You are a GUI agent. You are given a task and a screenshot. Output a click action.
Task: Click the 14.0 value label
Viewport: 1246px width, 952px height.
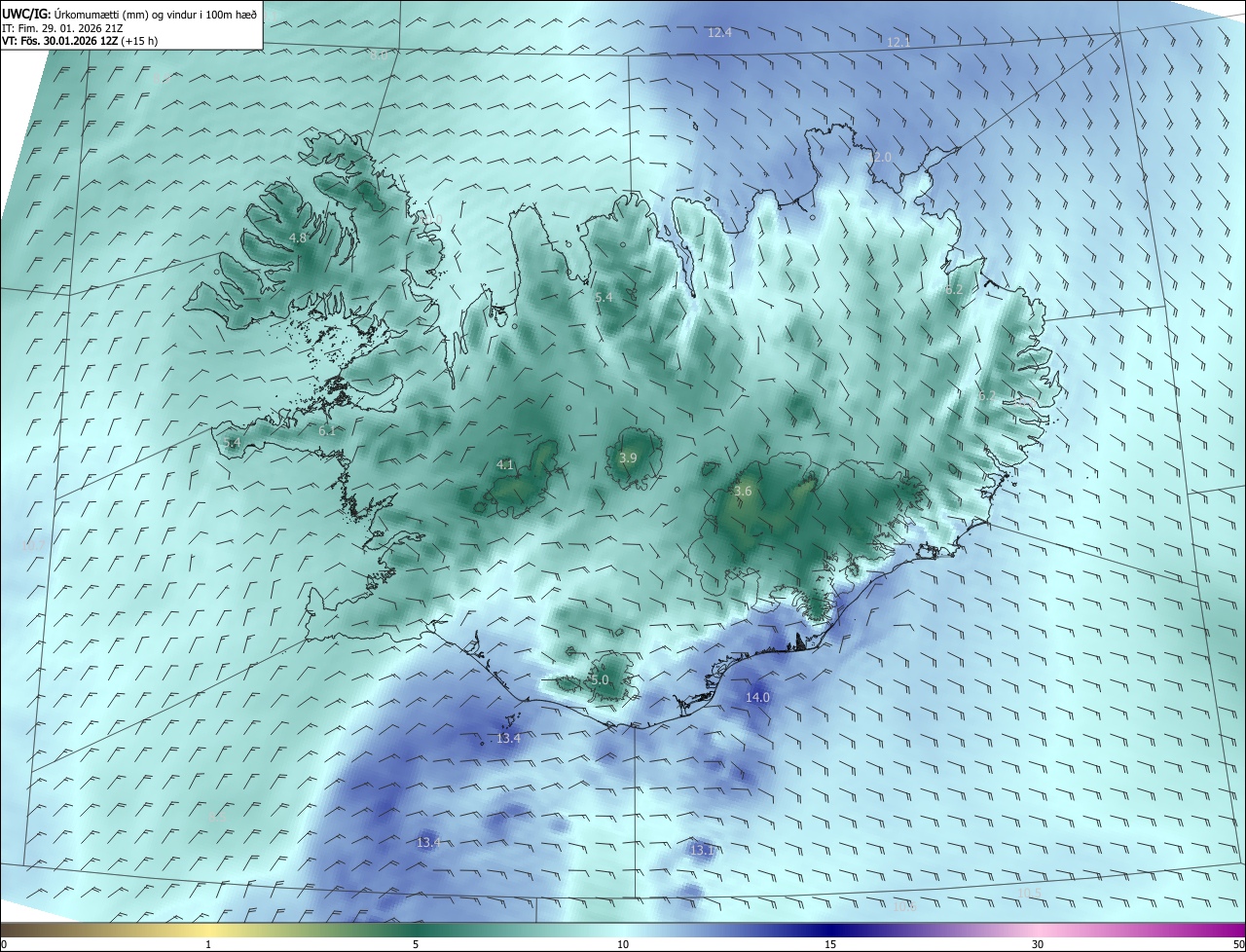757,697
